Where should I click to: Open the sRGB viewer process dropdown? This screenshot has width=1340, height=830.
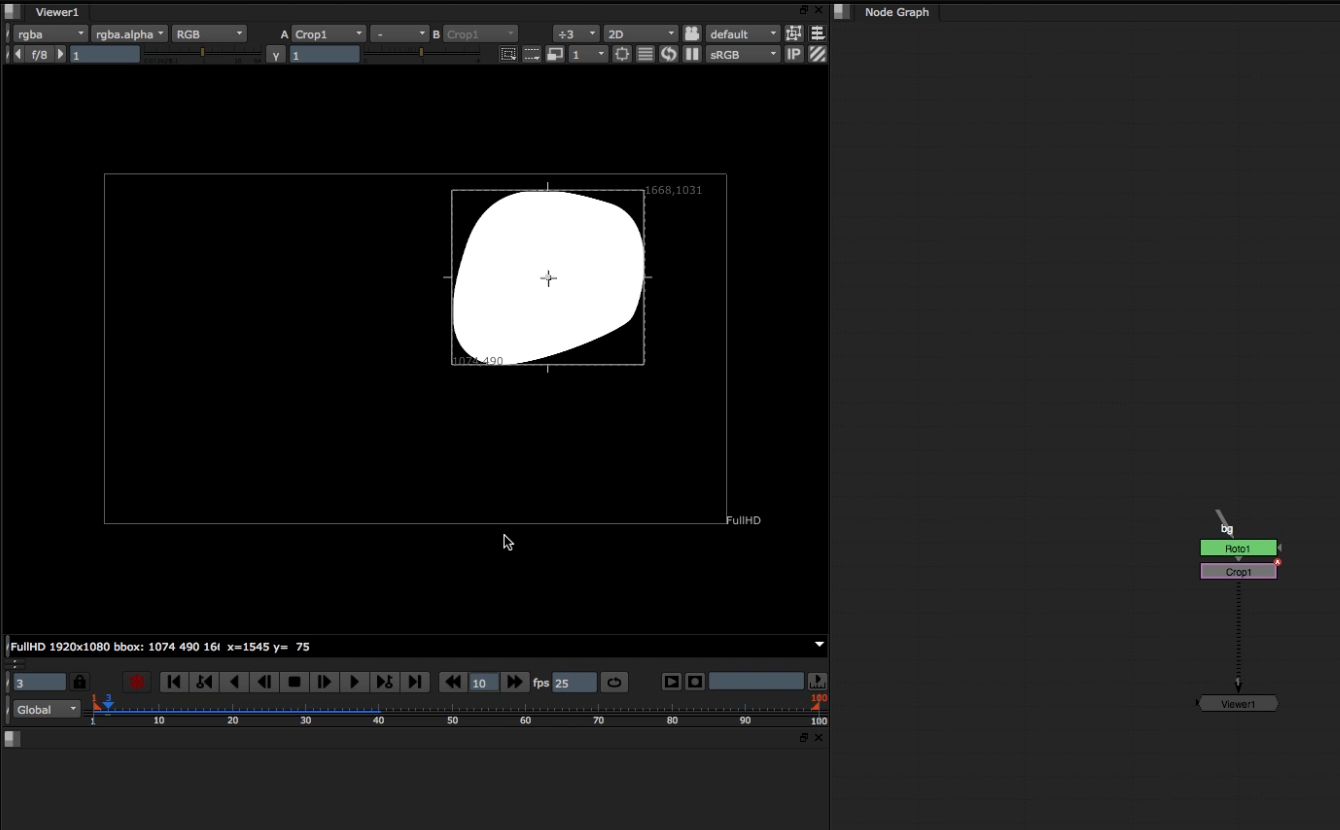click(x=742, y=54)
